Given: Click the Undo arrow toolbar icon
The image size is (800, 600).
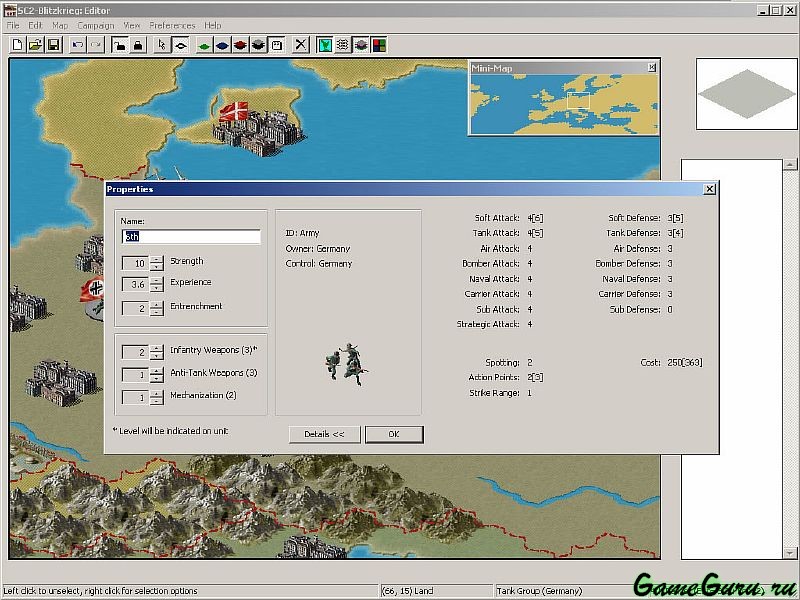Looking at the screenshot, I should pos(78,45).
